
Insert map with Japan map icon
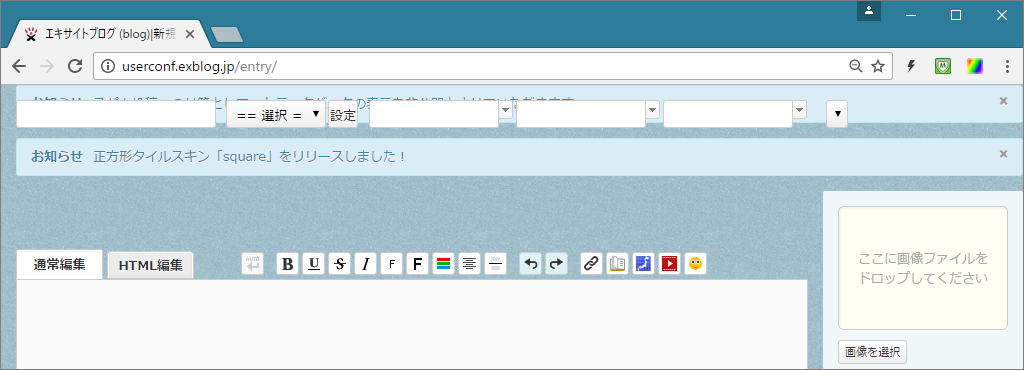[x=643, y=264]
